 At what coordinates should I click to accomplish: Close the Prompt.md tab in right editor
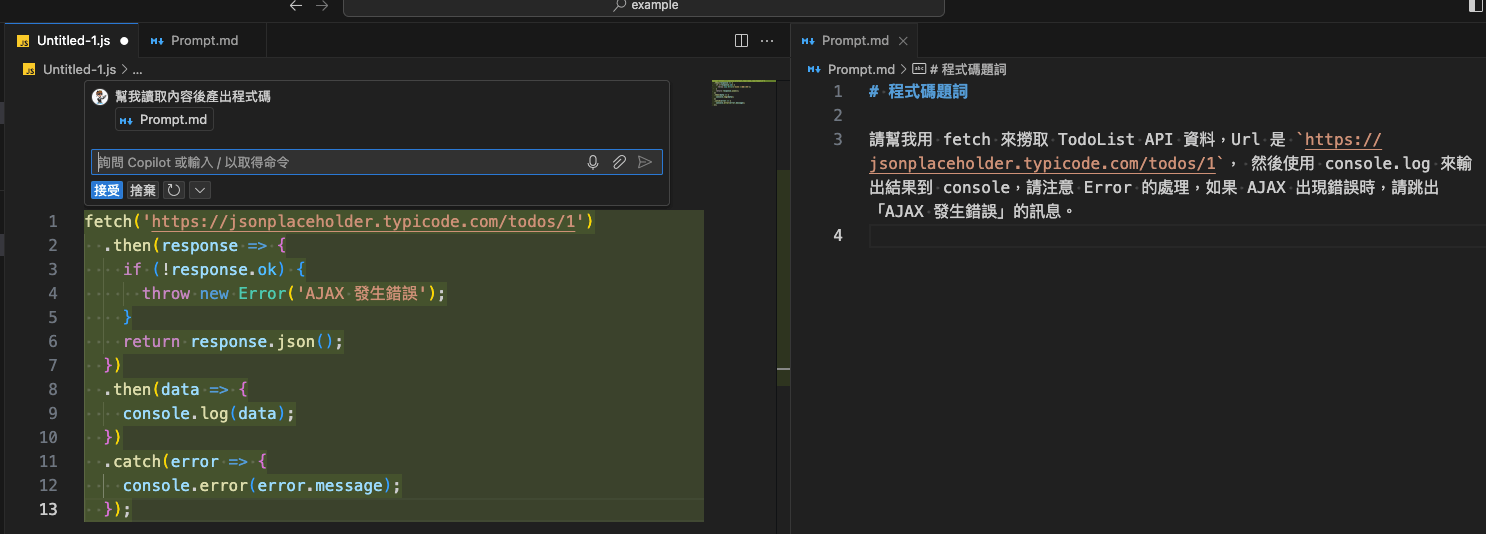point(903,41)
